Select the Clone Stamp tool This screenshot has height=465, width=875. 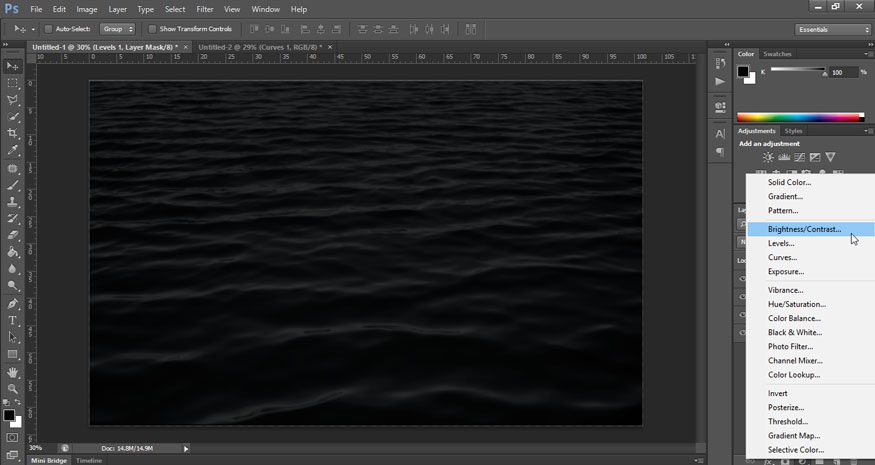coord(13,202)
